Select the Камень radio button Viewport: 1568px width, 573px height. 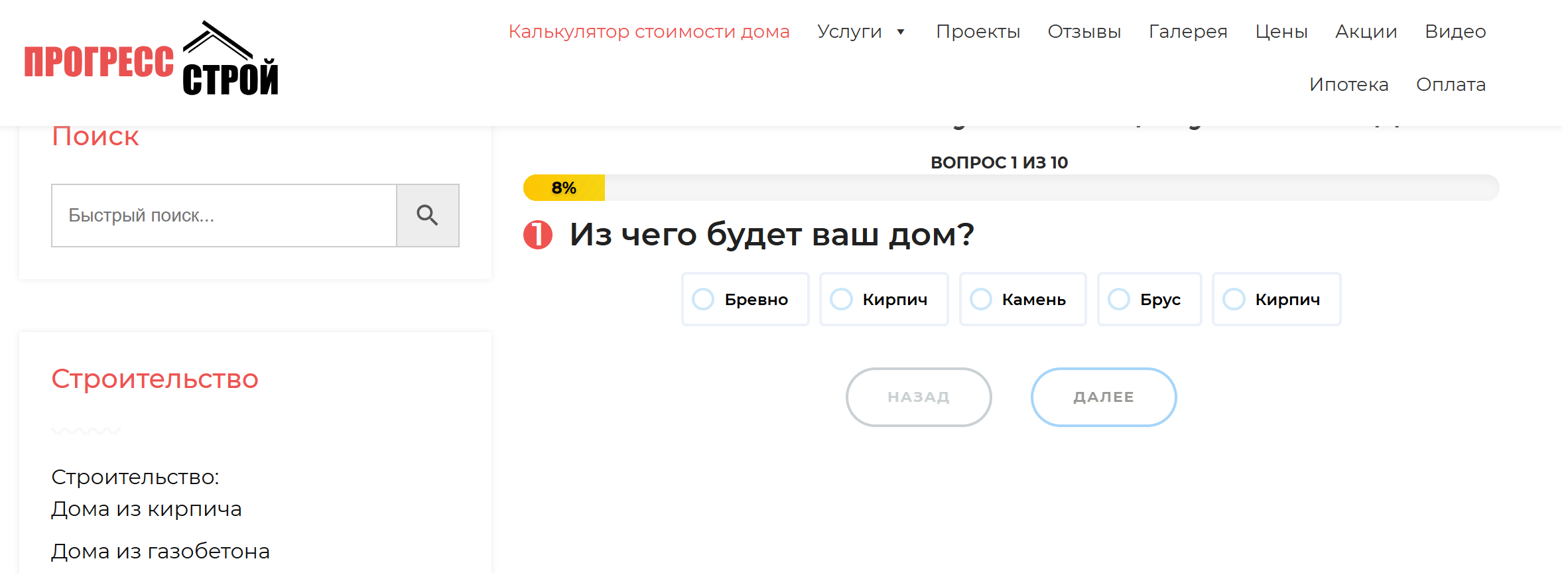point(982,299)
